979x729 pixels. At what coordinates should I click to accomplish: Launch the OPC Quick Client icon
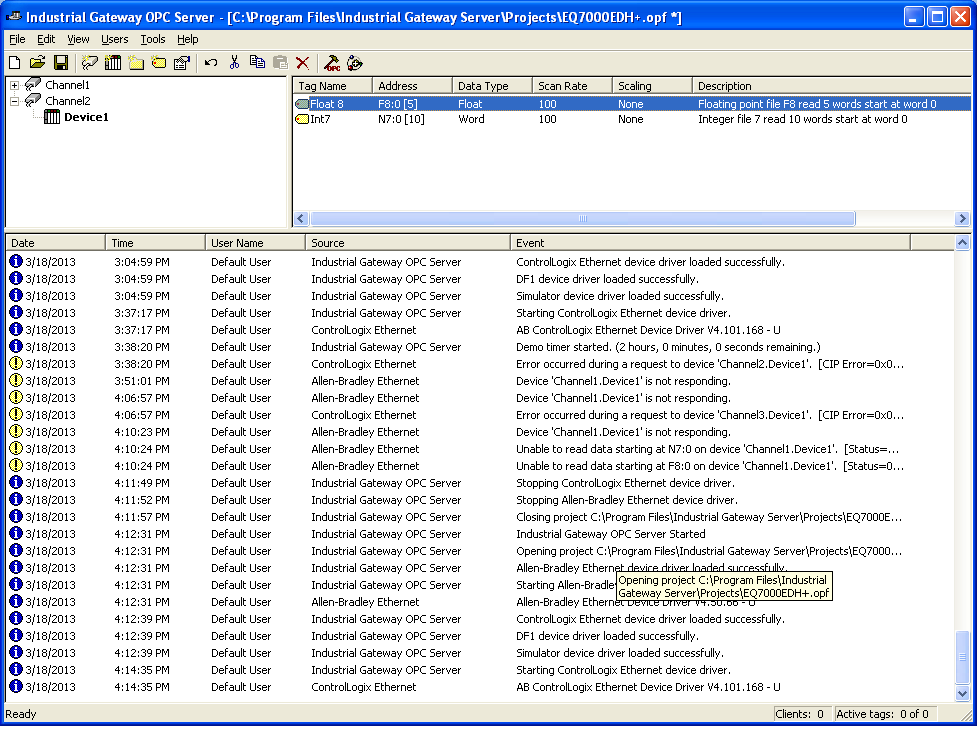pos(332,63)
